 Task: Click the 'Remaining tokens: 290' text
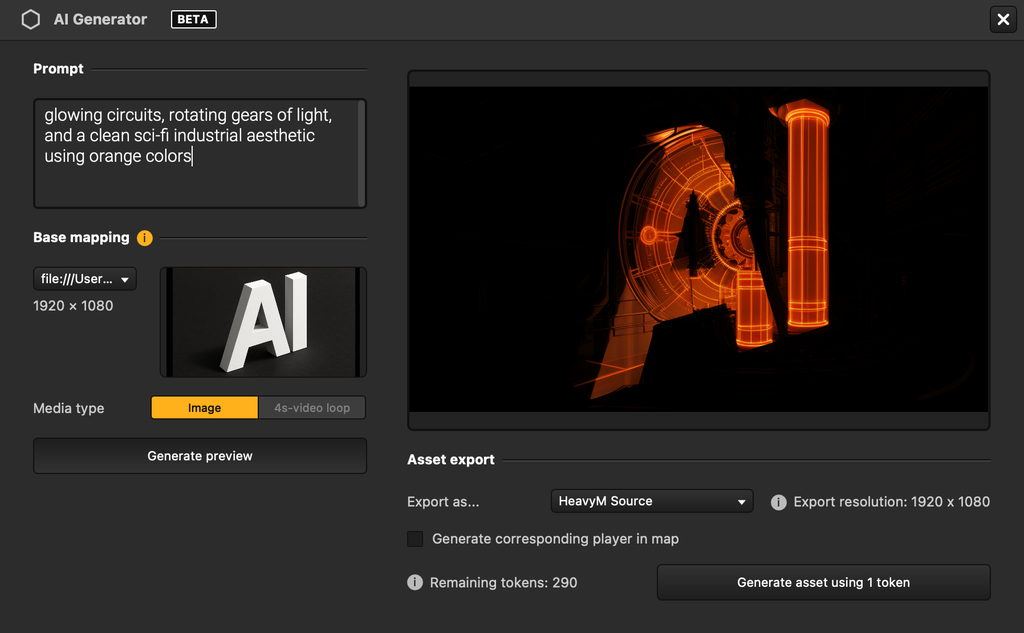coord(504,583)
